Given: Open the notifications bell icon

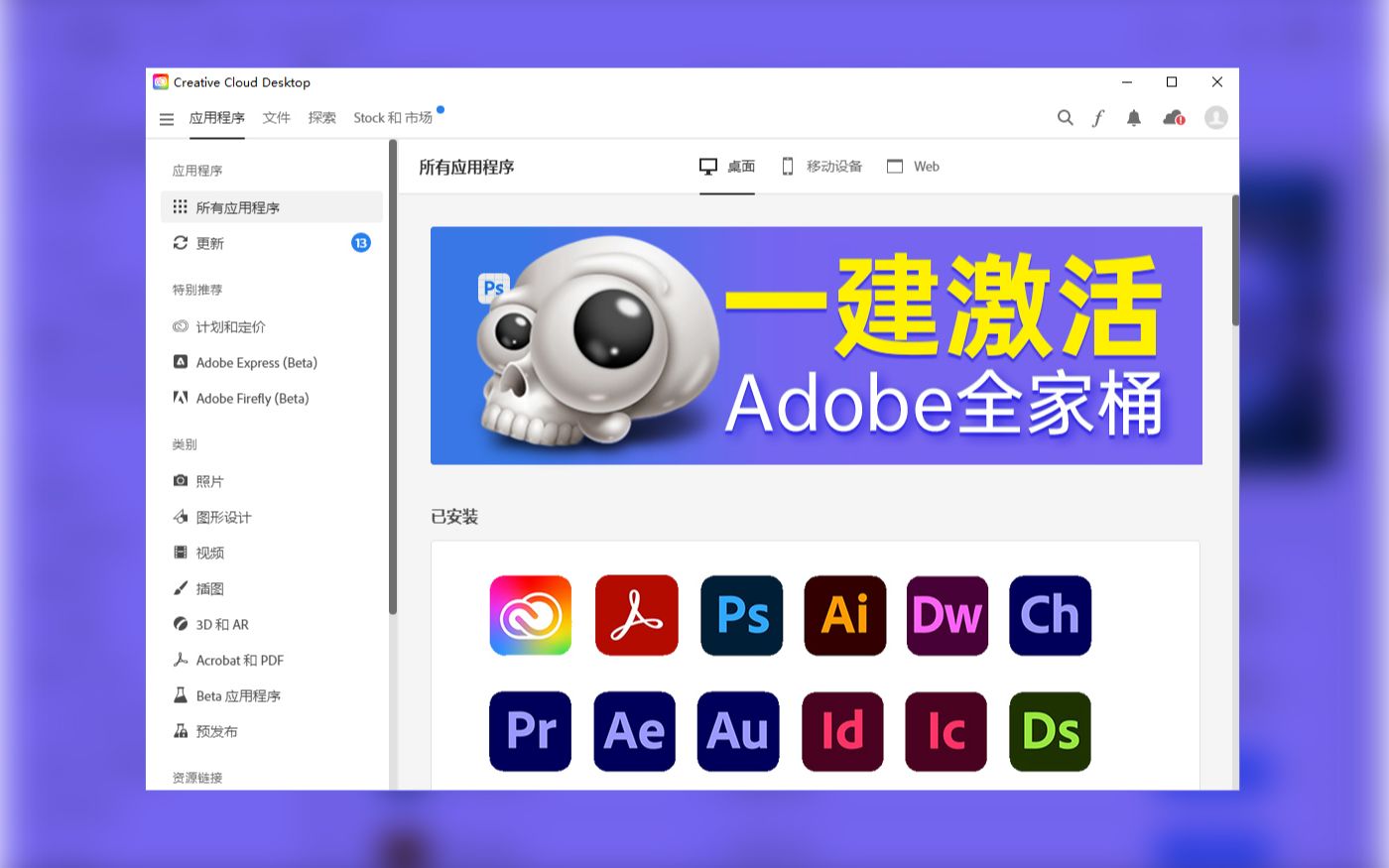Looking at the screenshot, I should [1134, 118].
